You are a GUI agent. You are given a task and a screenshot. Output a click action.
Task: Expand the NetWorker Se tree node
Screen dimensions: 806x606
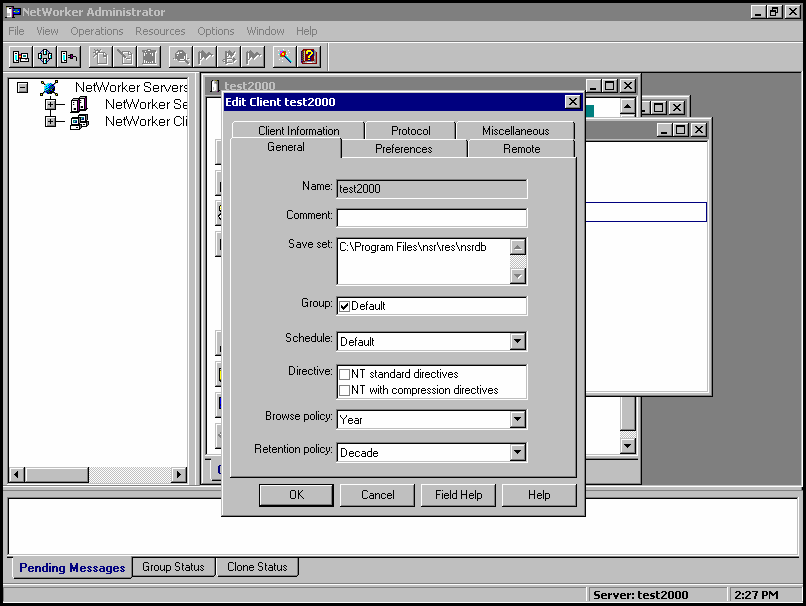(50, 105)
